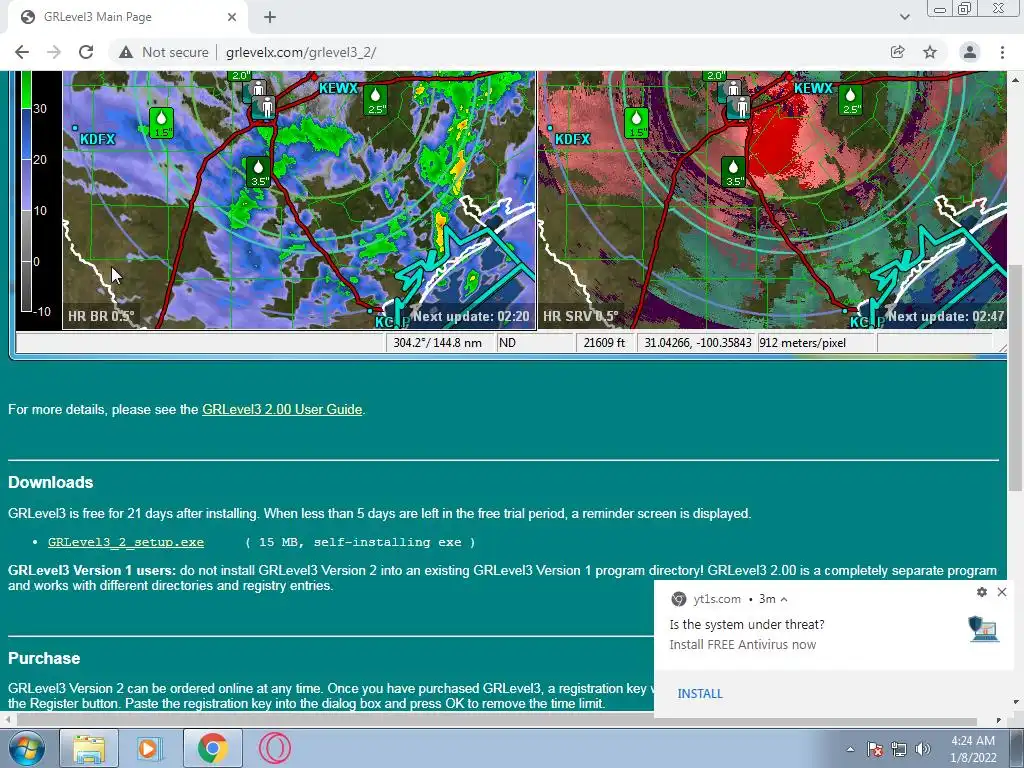The image size is (1024, 768).
Task: Click the spotter person icon on right radar
Action: pyautogui.click(x=741, y=106)
